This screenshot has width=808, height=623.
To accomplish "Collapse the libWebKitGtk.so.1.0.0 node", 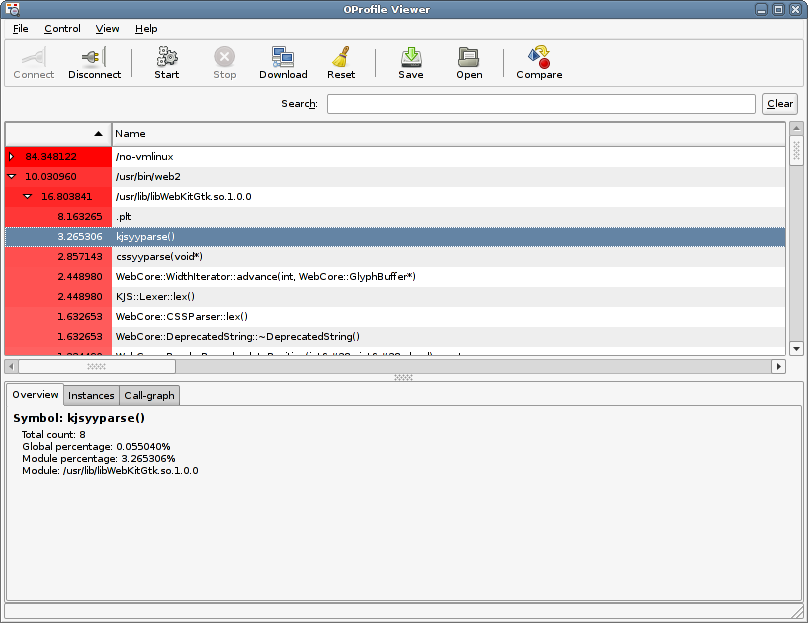I will (27, 197).
